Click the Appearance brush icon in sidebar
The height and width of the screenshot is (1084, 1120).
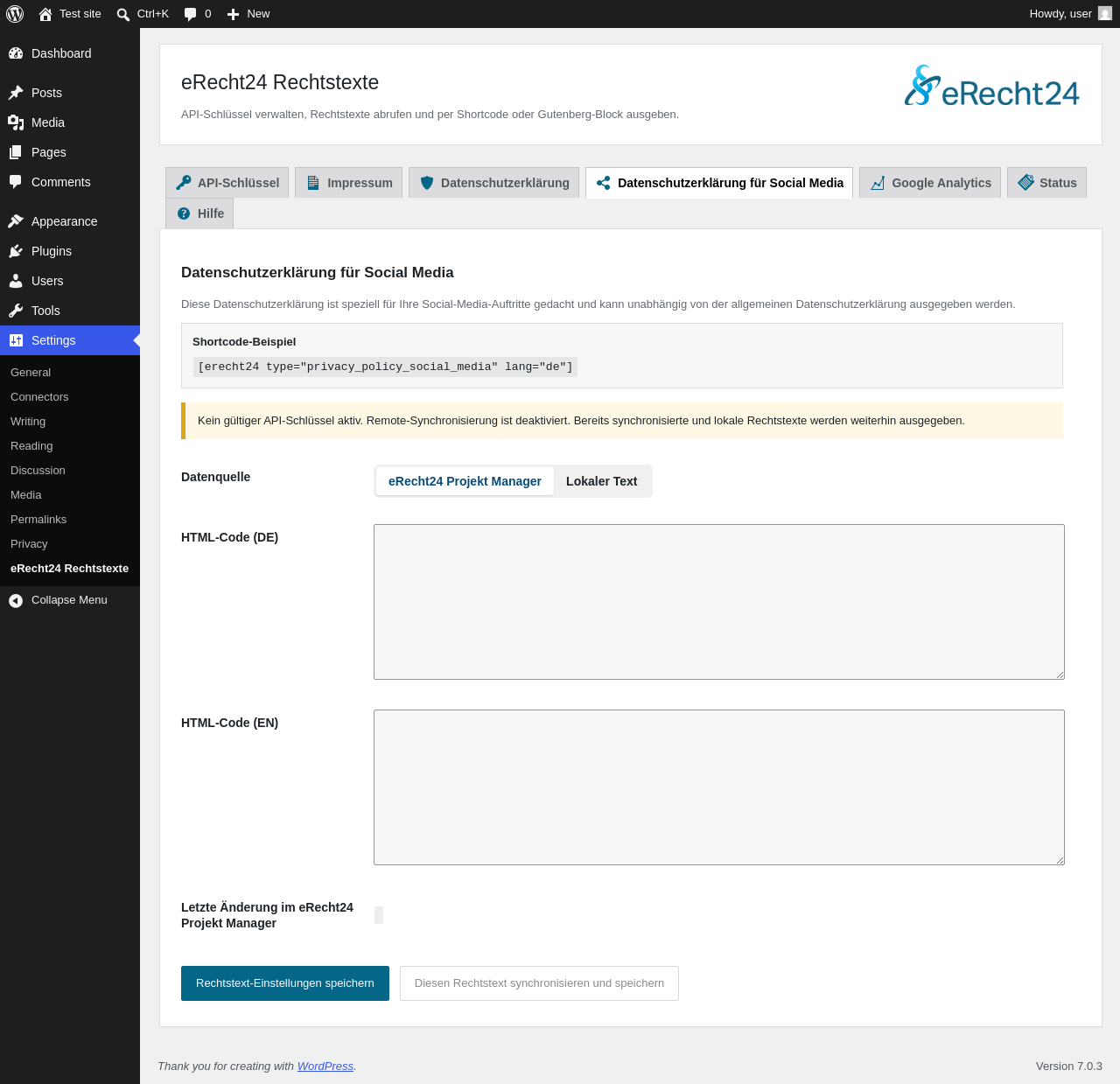(x=16, y=221)
